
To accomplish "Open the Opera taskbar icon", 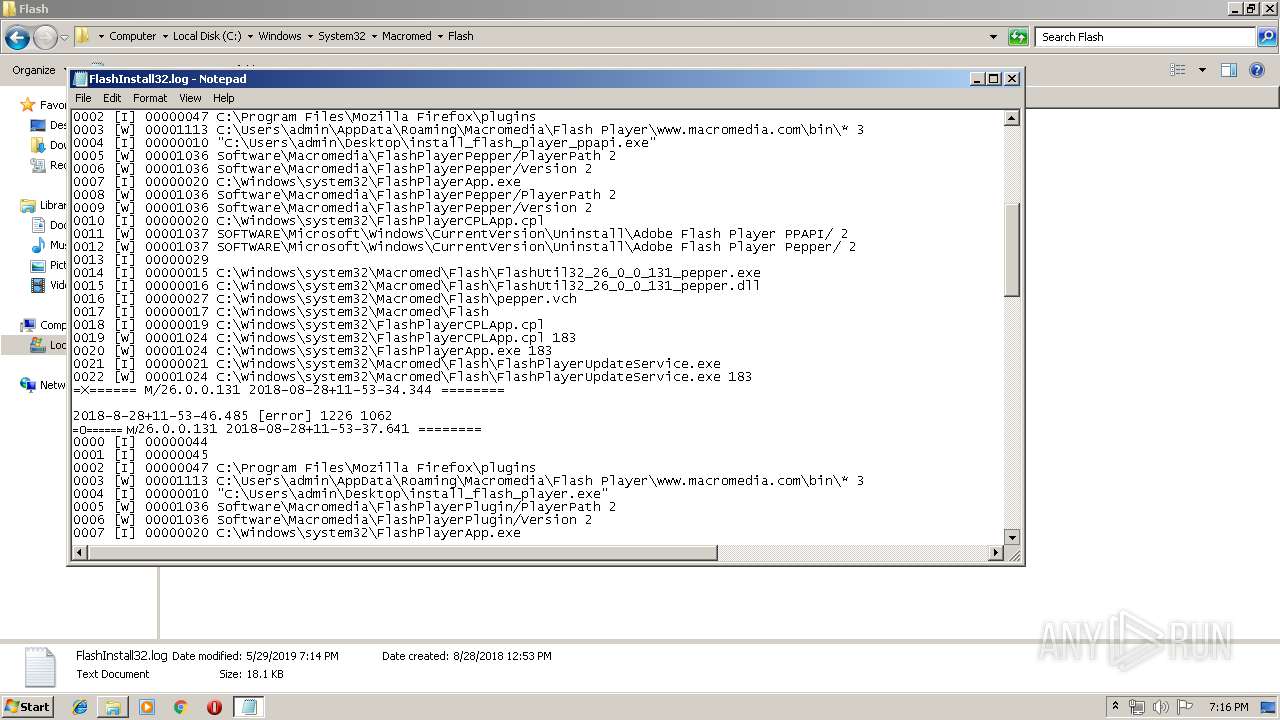I will click(x=214, y=707).
